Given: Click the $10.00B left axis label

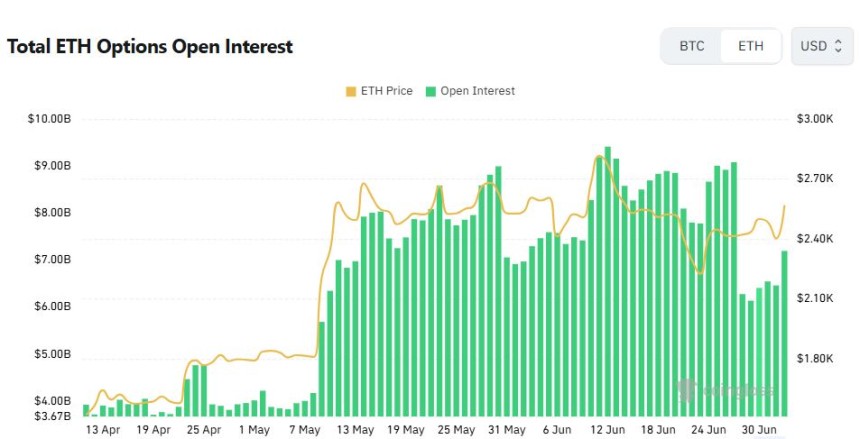Looking at the screenshot, I should pyautogui.click(x=50, y=119).
